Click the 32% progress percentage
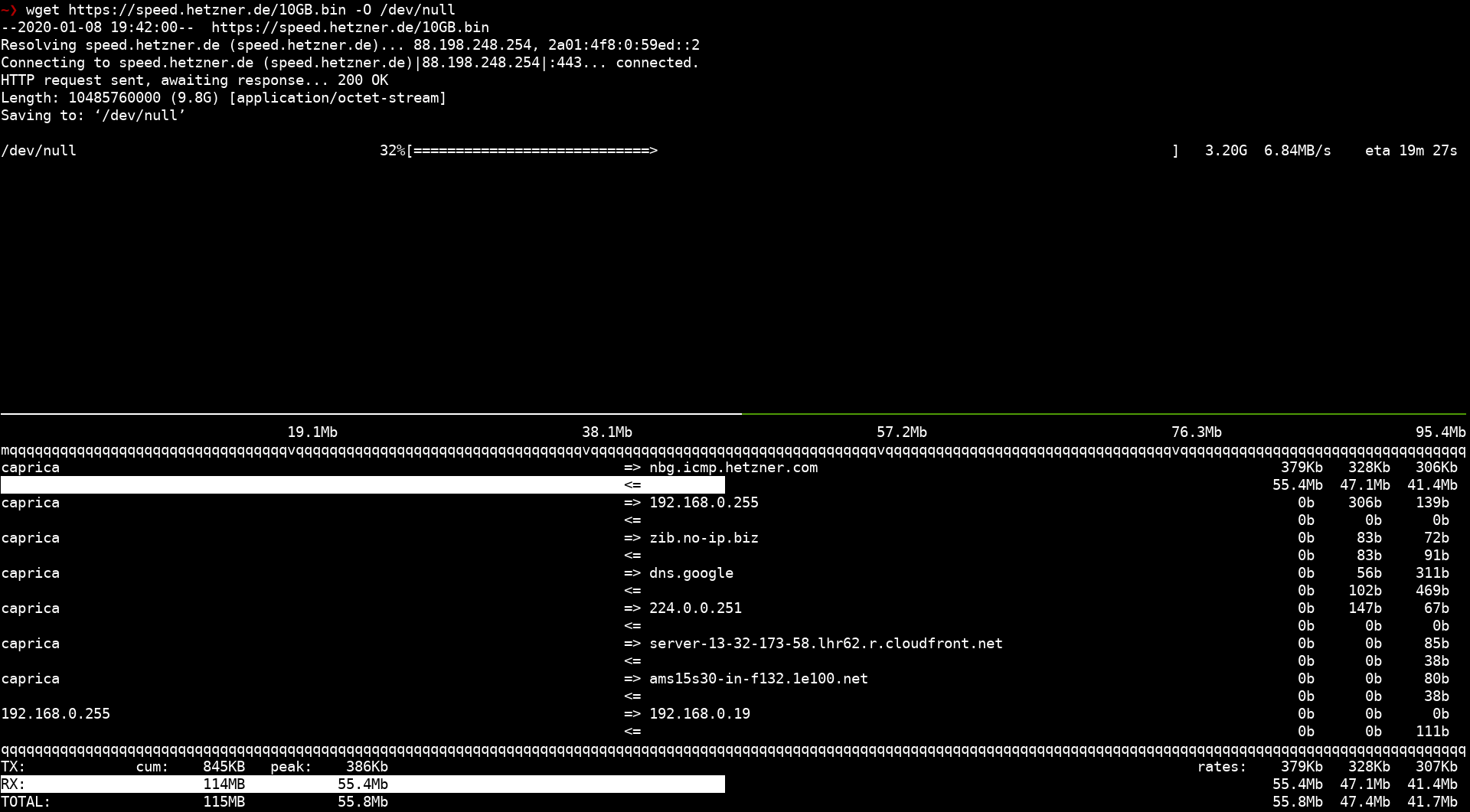This screenshot has width=1470, height=812. [392, 151]
